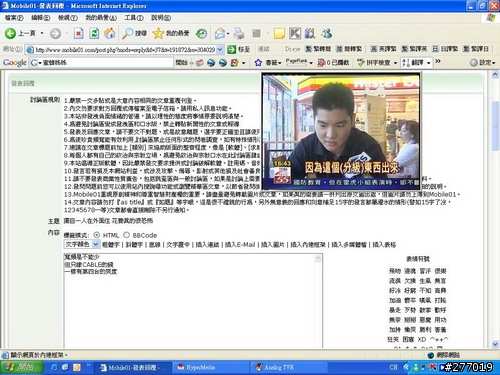Click the text area scrollbar up arrow
500x375 pixels.
click(318, 258)
